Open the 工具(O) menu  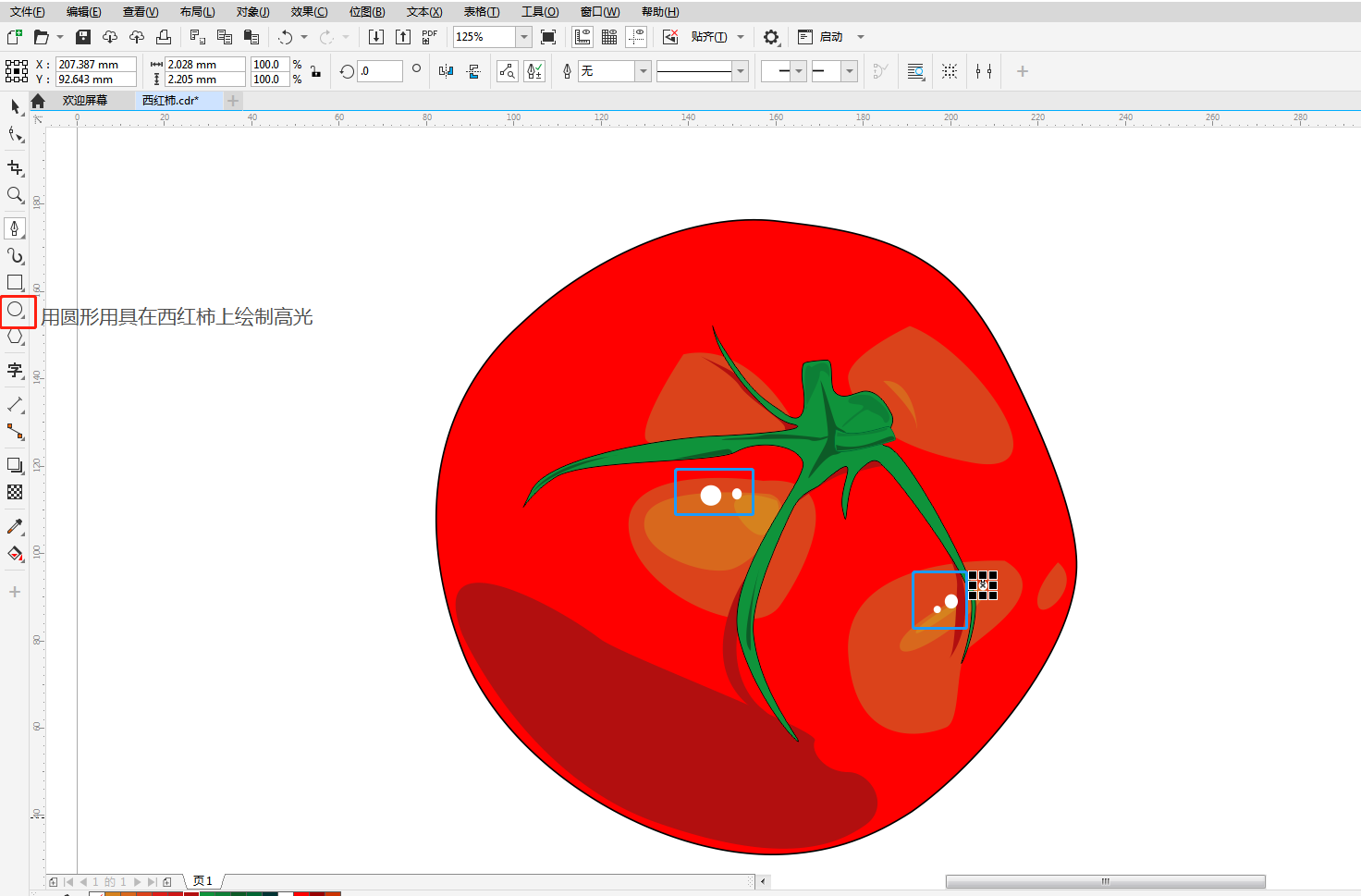pos(540,12)
